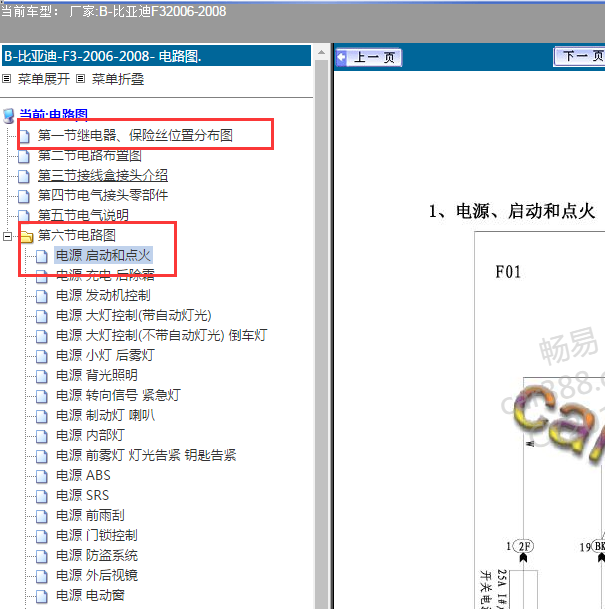Open 第五节电气说明
The width and height of the screenshot is (605, 609).
pos(83,215)
